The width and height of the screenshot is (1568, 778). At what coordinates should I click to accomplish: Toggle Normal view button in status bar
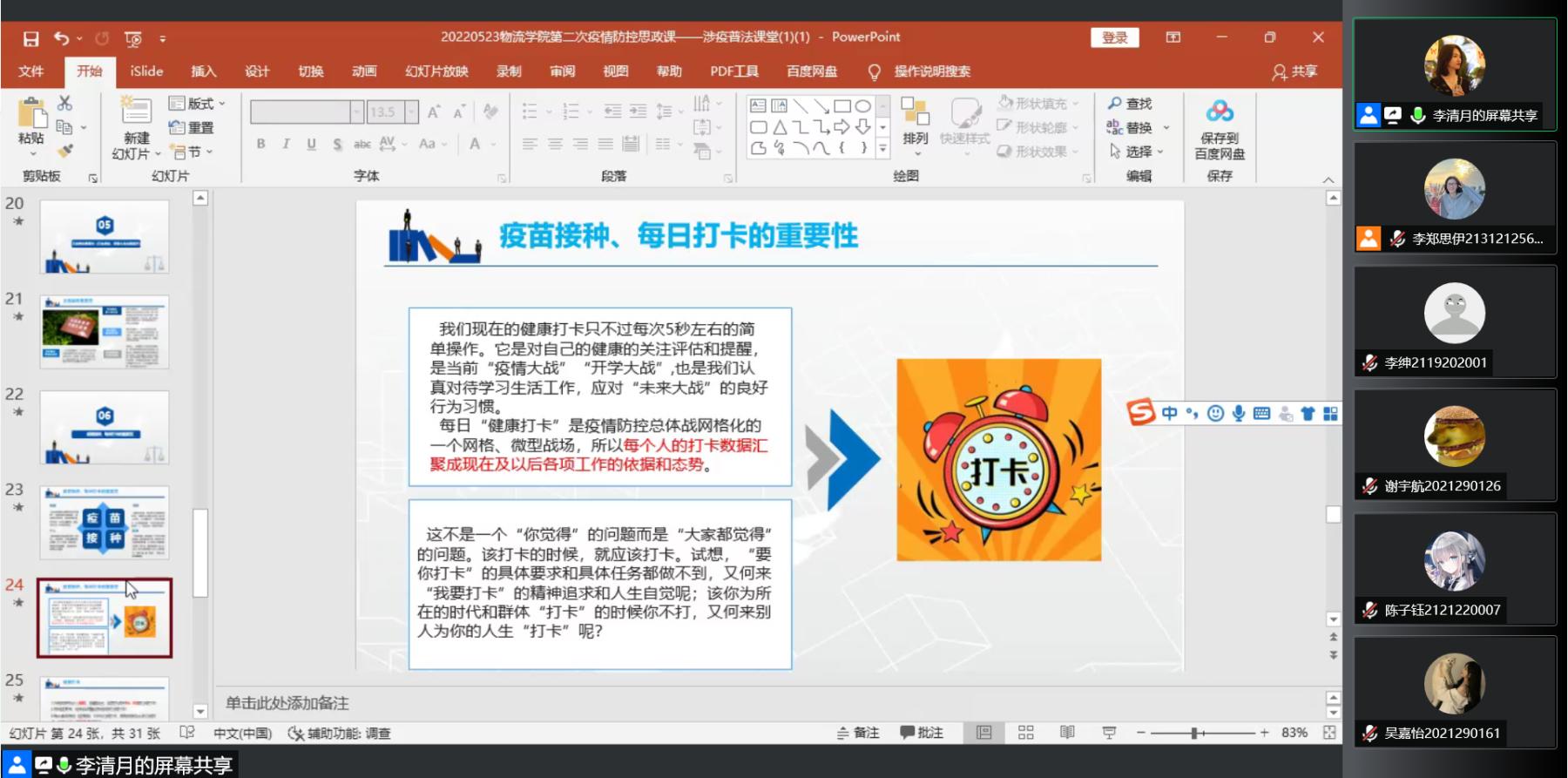pyautogui.click(x=983, y=733)
